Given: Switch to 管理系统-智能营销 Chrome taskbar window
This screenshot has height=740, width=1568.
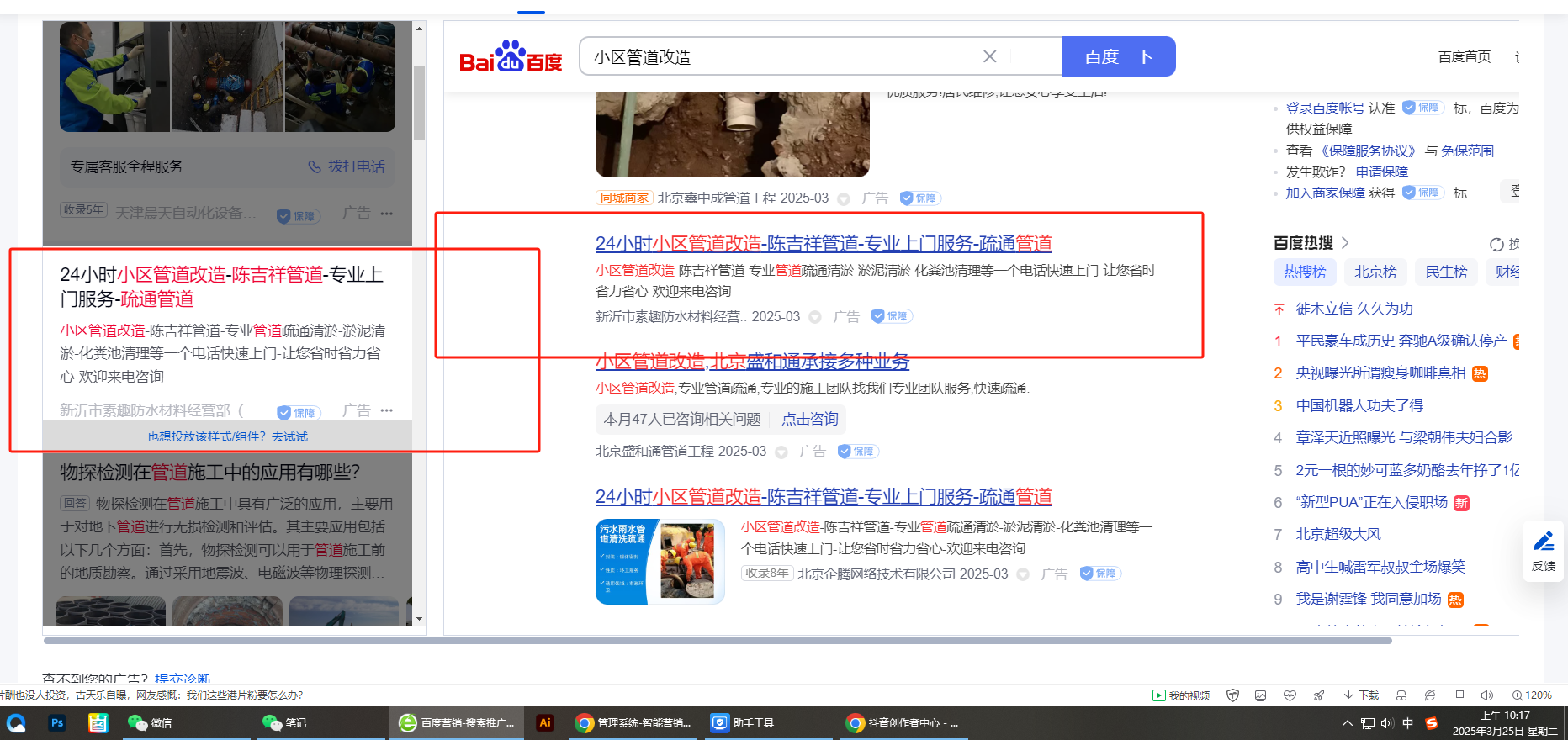Looking at the screenshot, I should [634, 723].
